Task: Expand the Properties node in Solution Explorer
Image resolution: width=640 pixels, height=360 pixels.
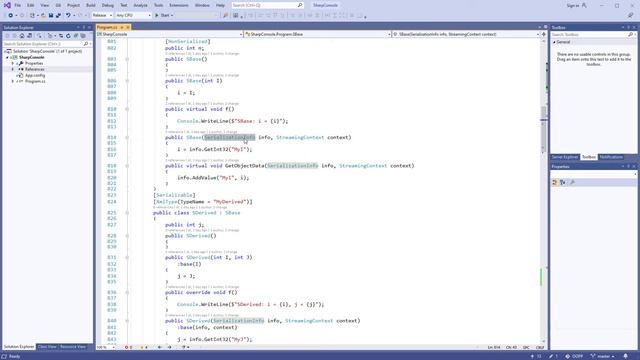Action: click(x=13, y=63)
